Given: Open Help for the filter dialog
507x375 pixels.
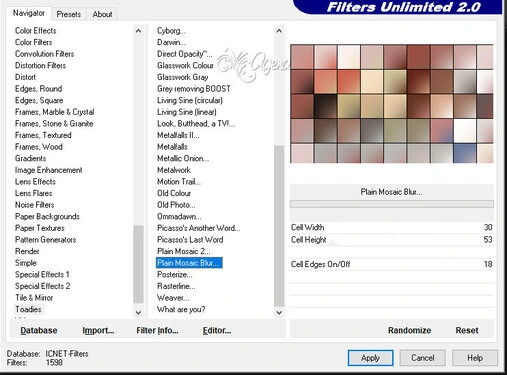Looking at the screenshot, I should [475, 358].
